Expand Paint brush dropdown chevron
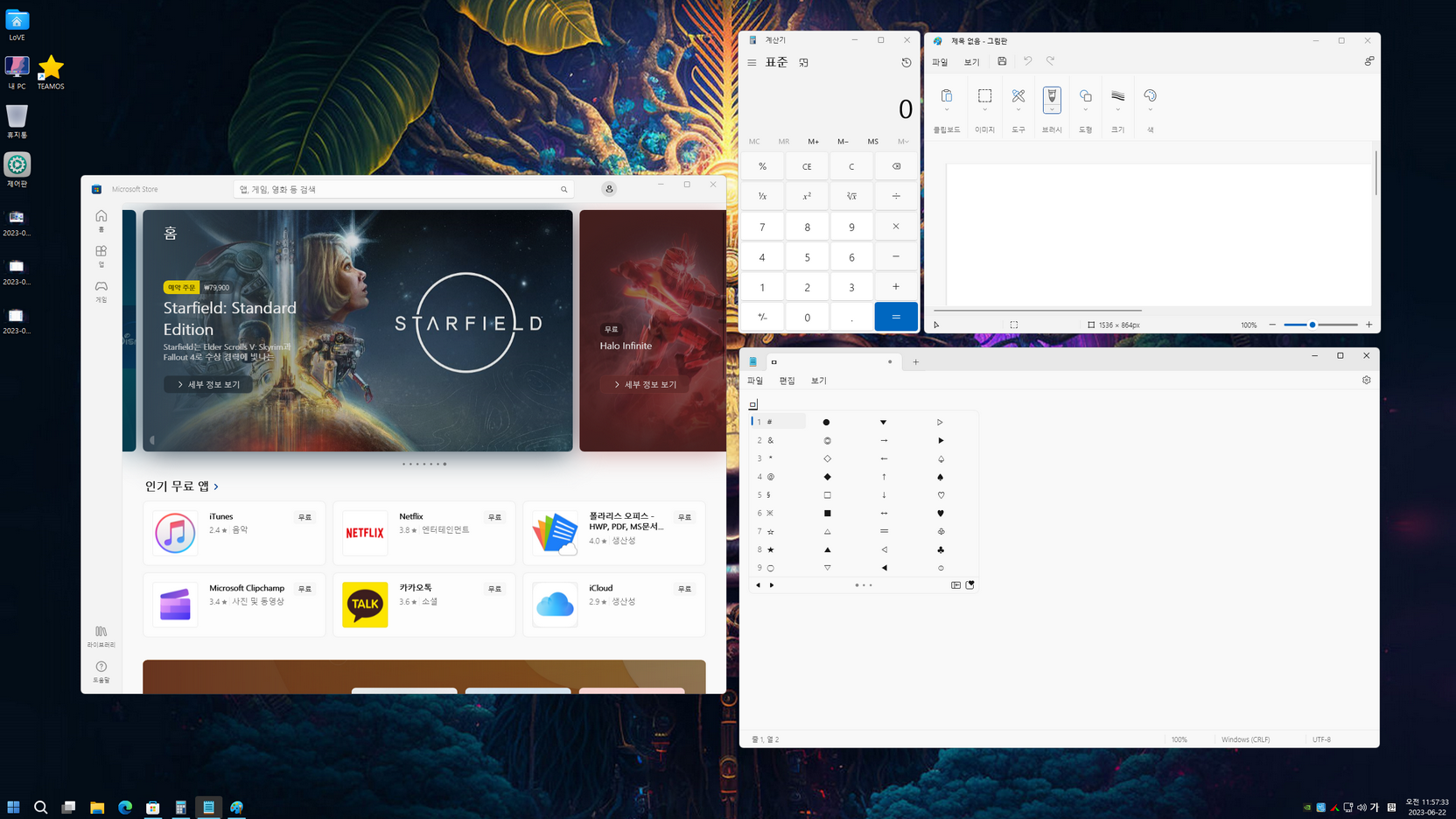 point(1052,110)
